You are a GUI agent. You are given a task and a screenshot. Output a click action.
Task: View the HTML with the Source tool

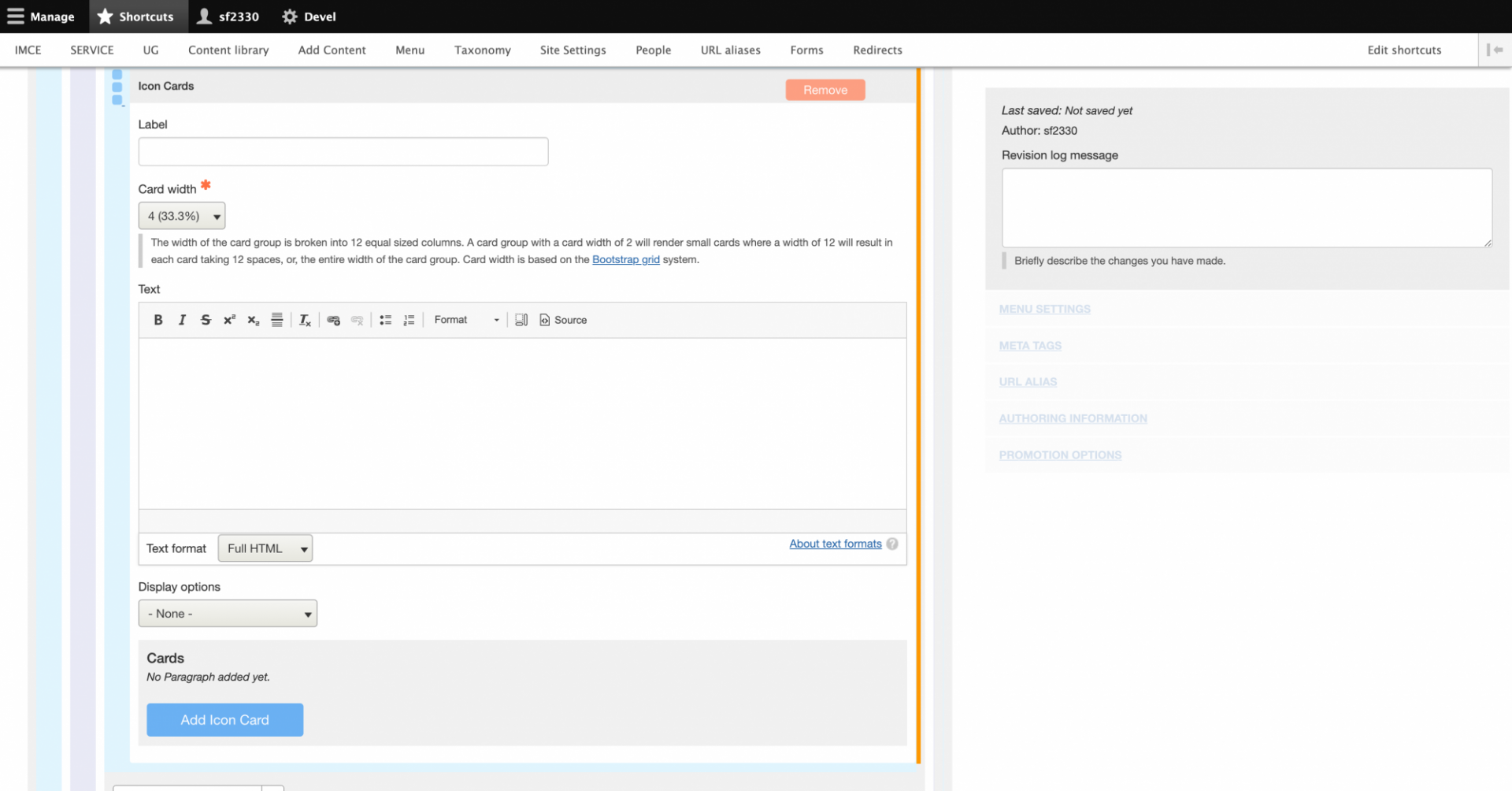562,320
